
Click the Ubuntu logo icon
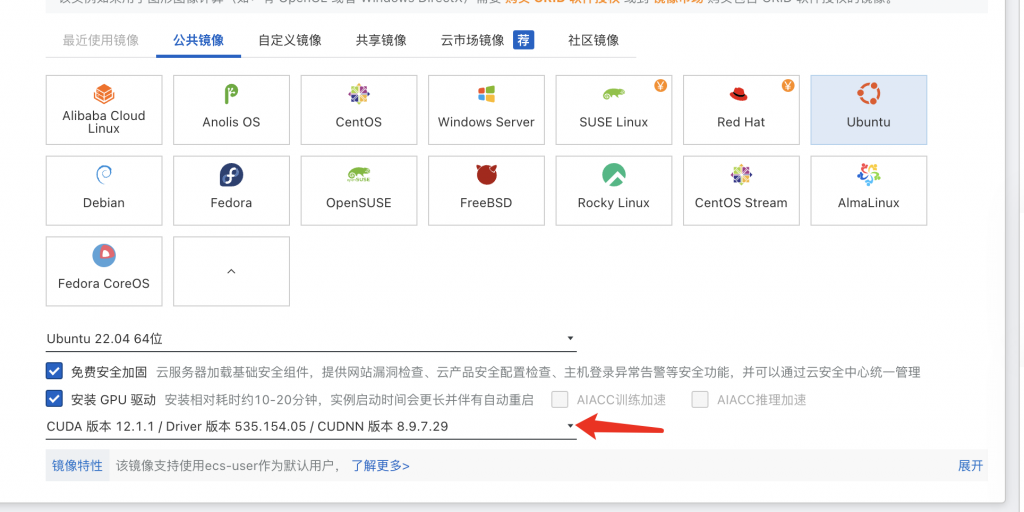tap(869, 94)
